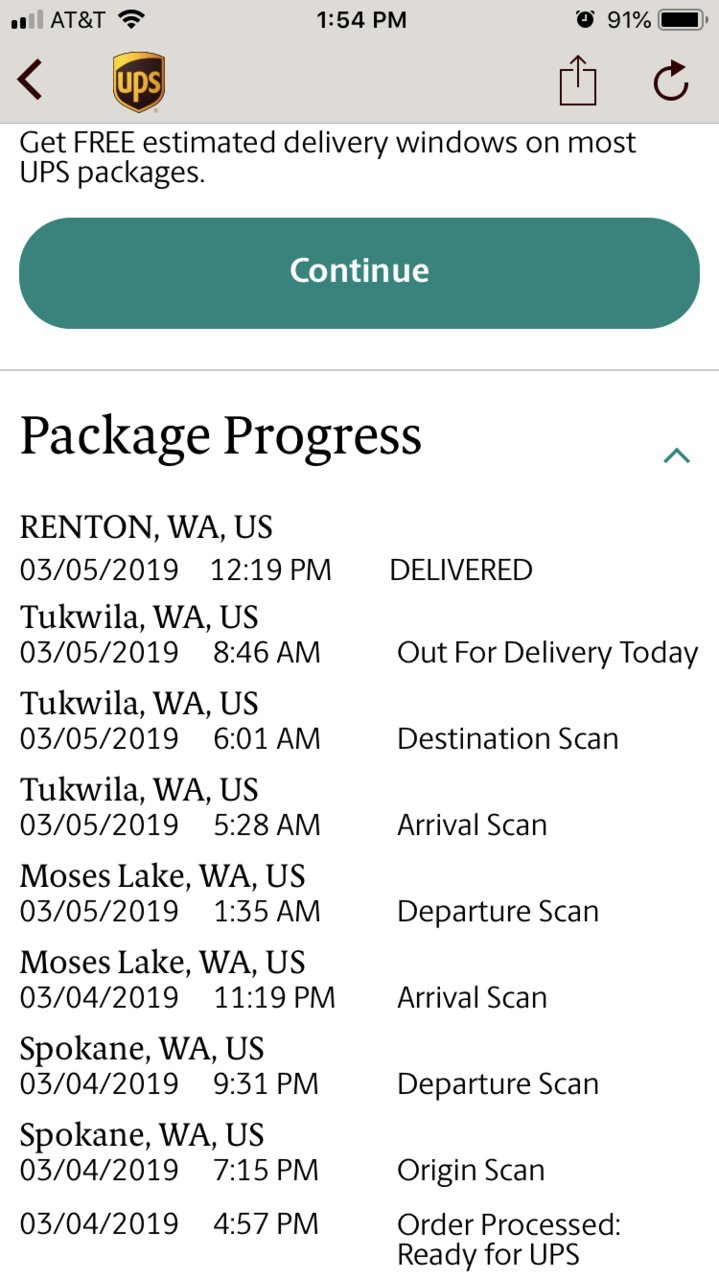Screen dimensions: 719x1279
Task: Tap the FREE estimated delivery windows text
Action: (x=328, y=158)
